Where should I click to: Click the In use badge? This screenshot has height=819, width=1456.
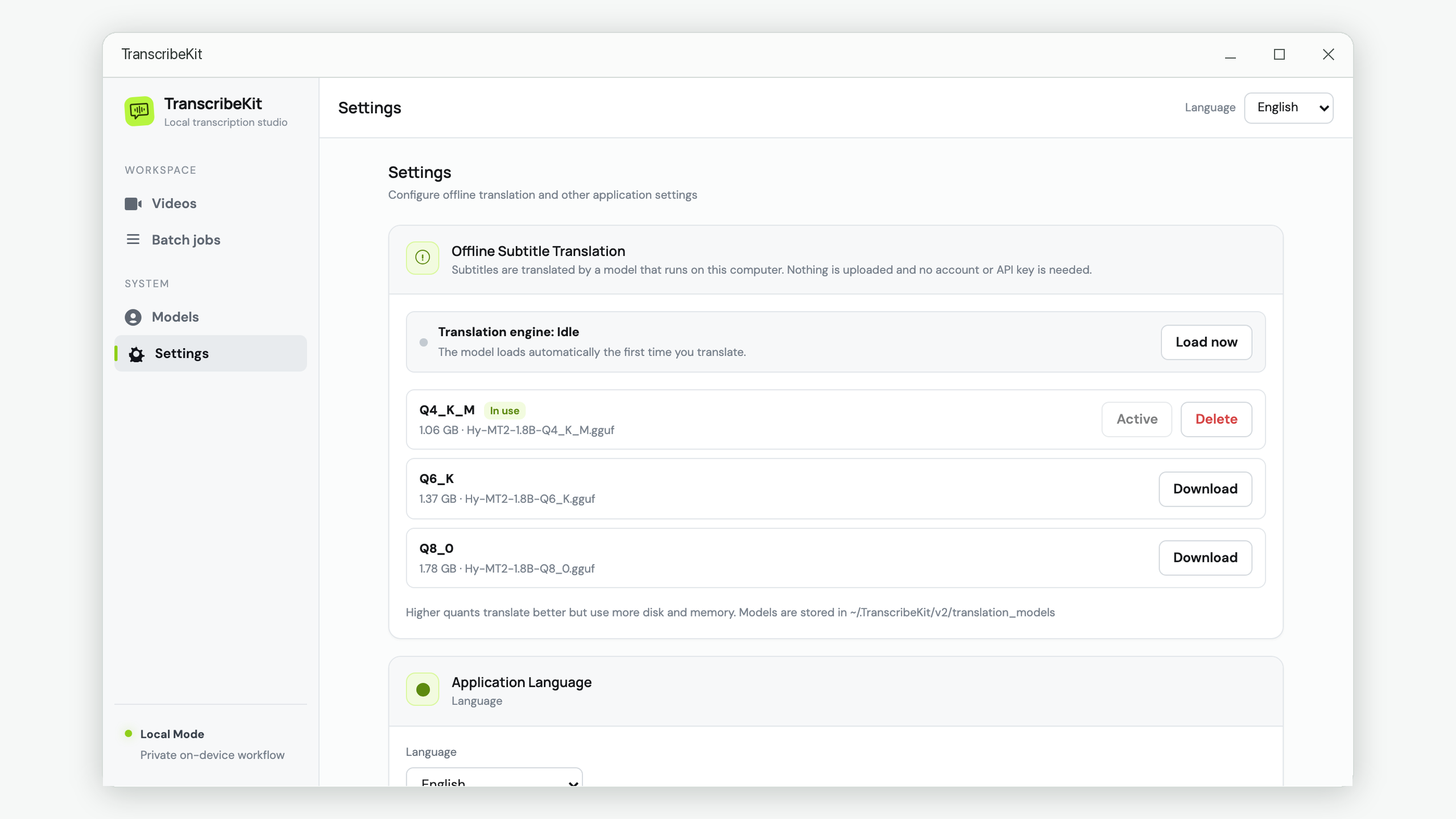click(504, 411)
